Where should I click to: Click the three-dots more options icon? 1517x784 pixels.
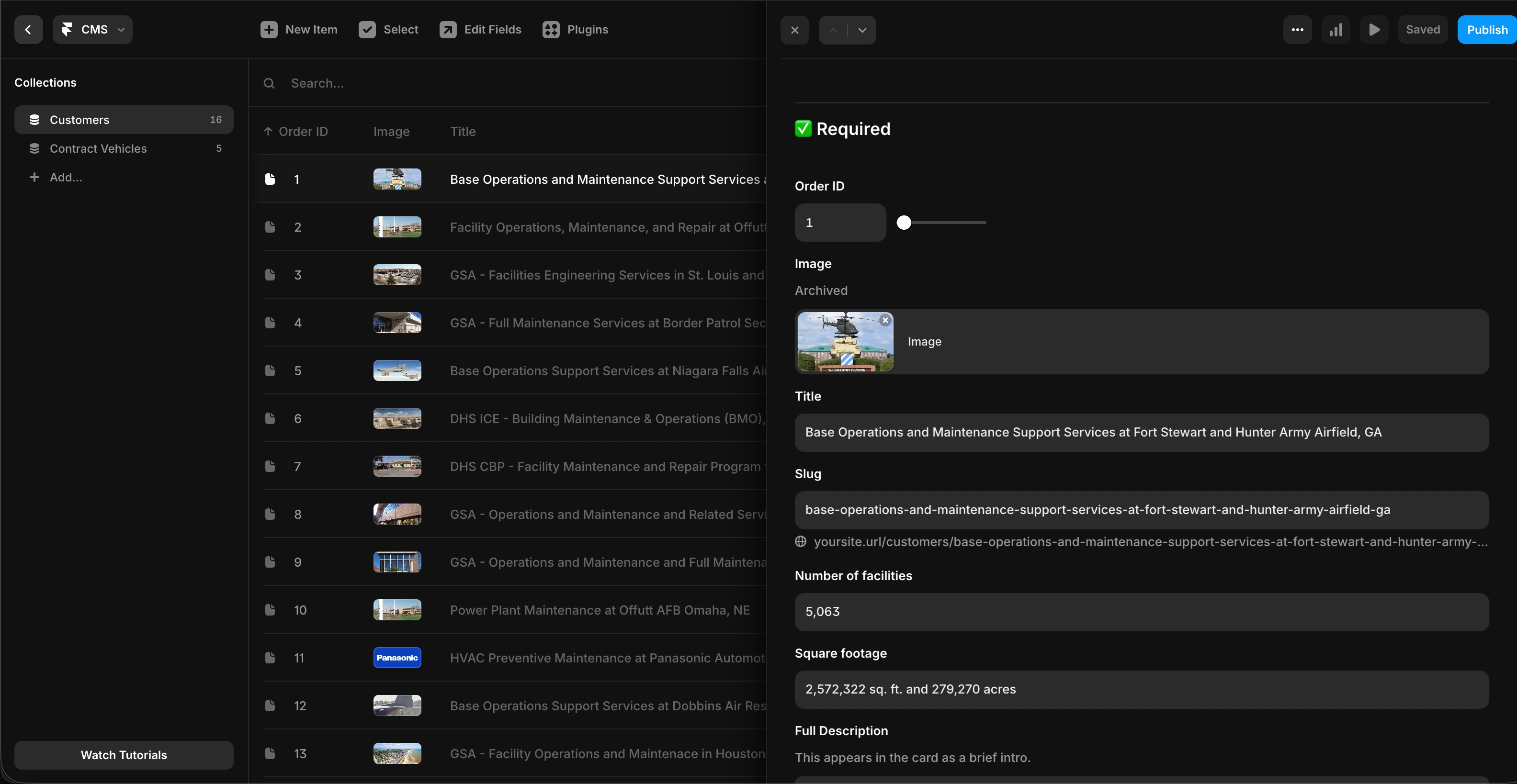1297,29
